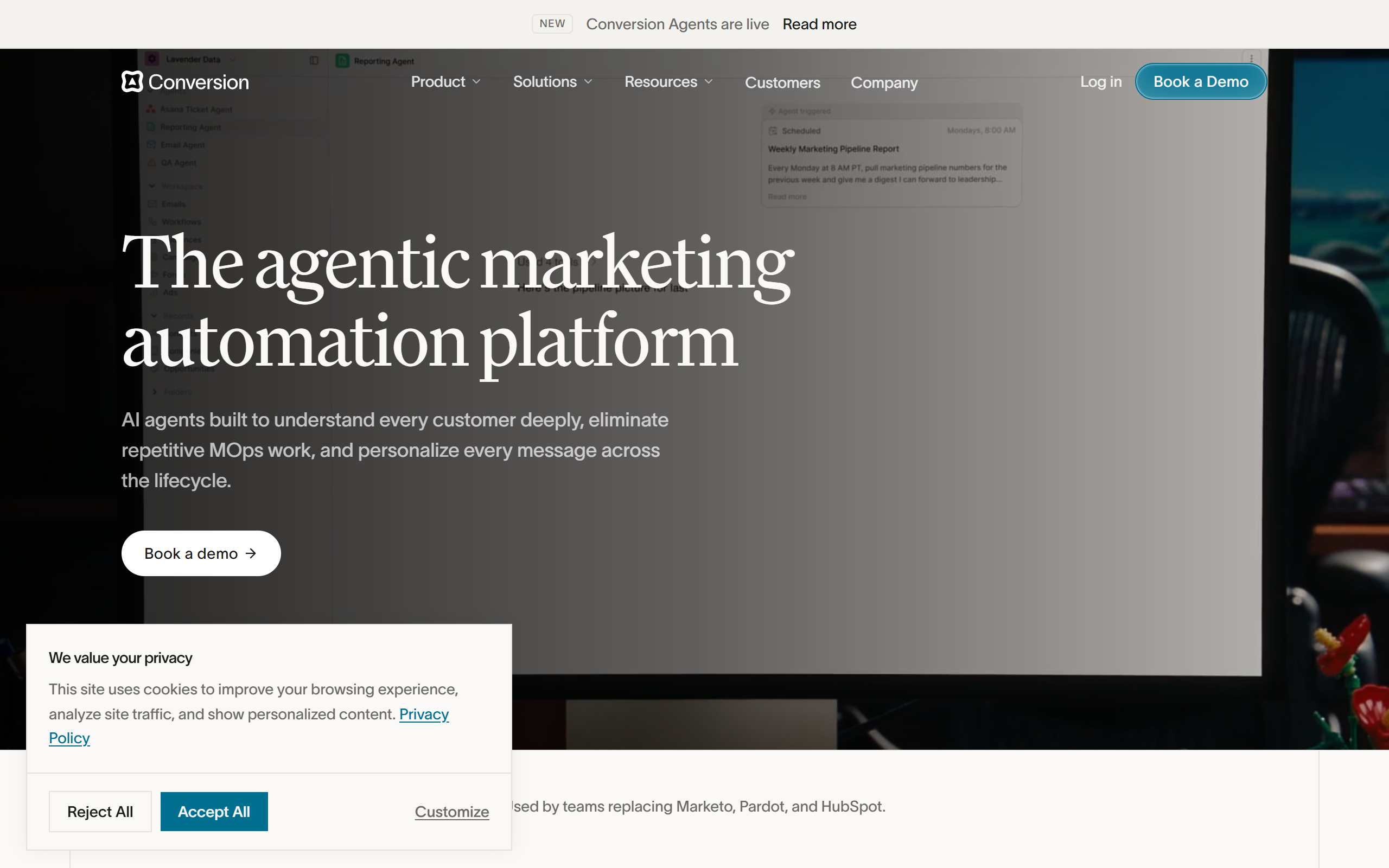
Task: Collapse the Workspace section chevron
Action: click(152, 186)
